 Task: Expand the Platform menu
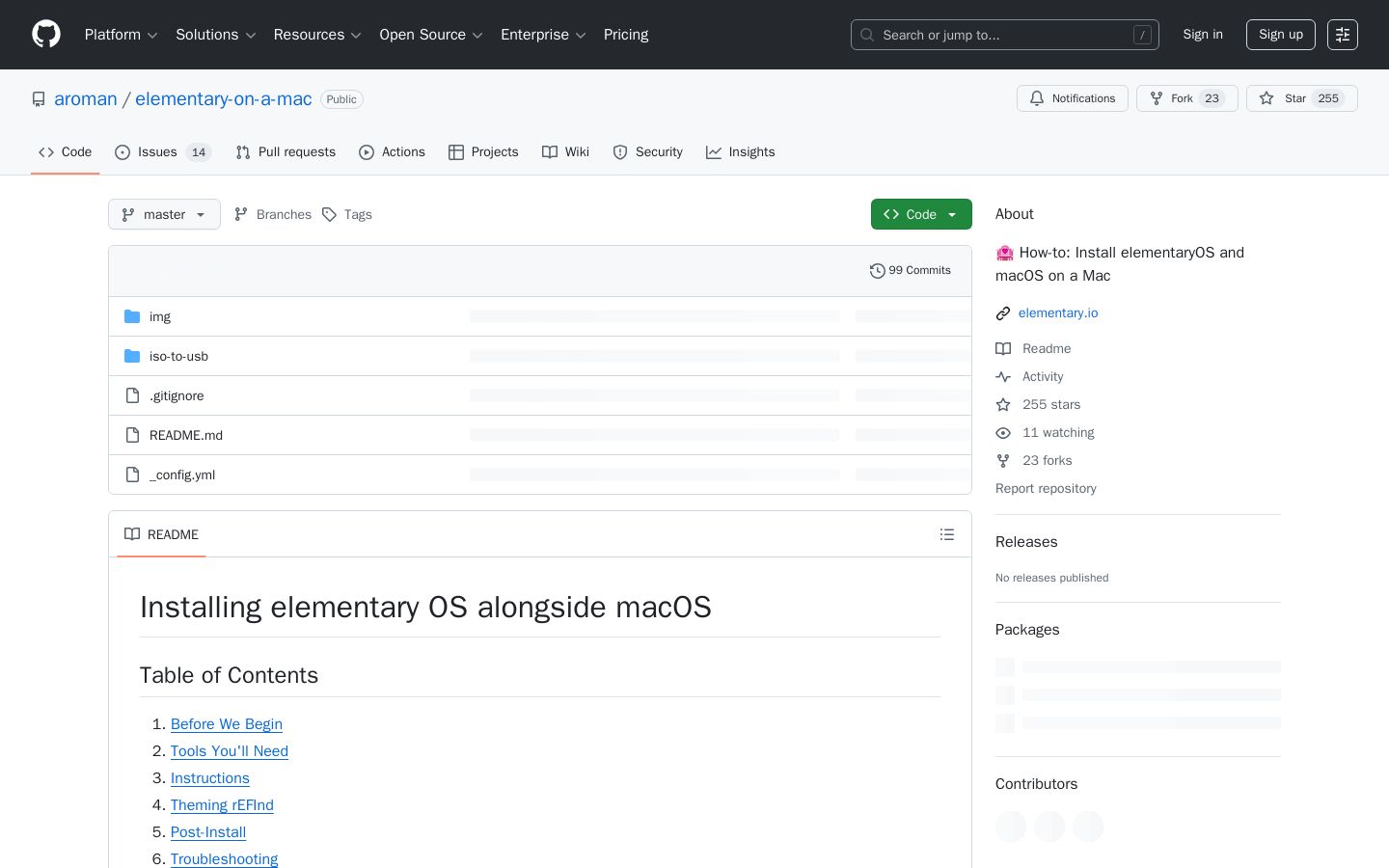coord(122,35)
